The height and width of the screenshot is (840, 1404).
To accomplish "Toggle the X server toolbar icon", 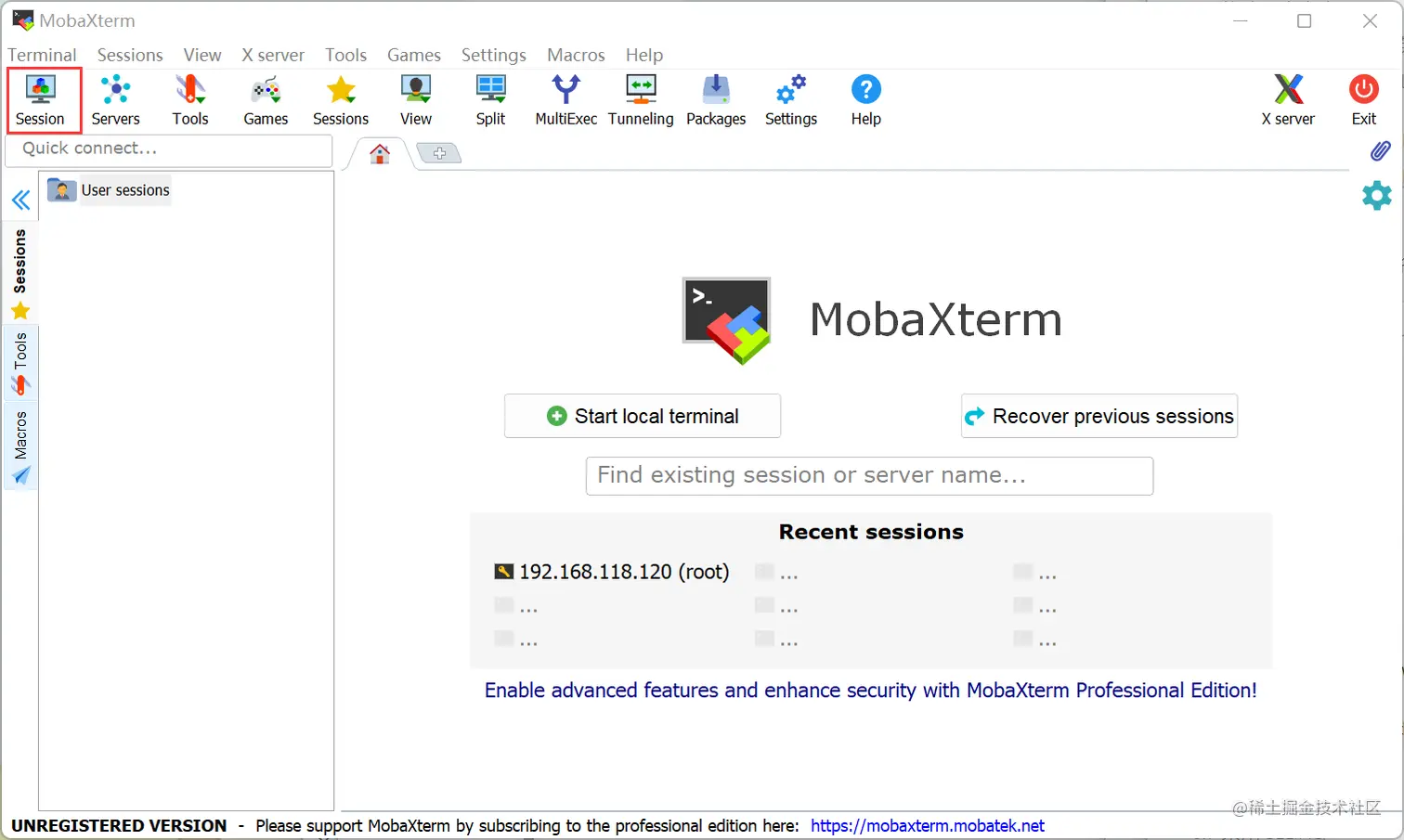I will coord(1288,100).
